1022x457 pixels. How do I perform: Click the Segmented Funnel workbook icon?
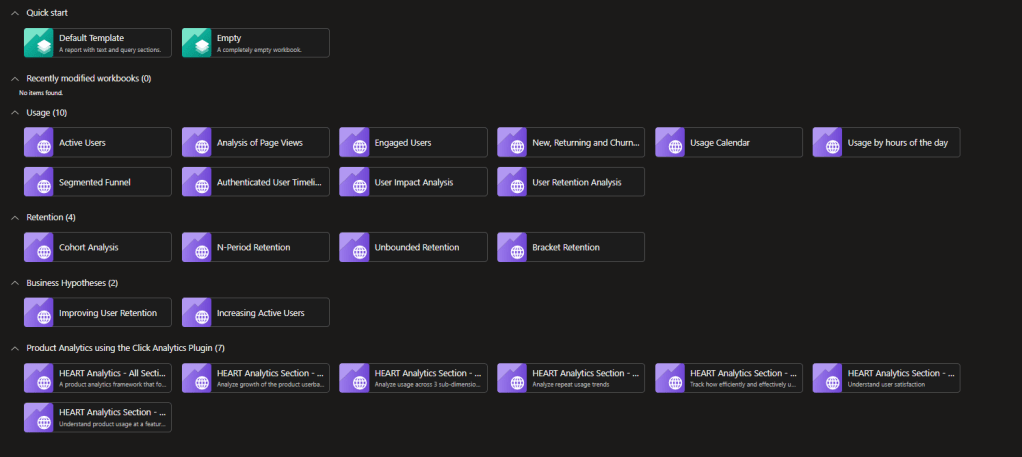coord(39,182)
